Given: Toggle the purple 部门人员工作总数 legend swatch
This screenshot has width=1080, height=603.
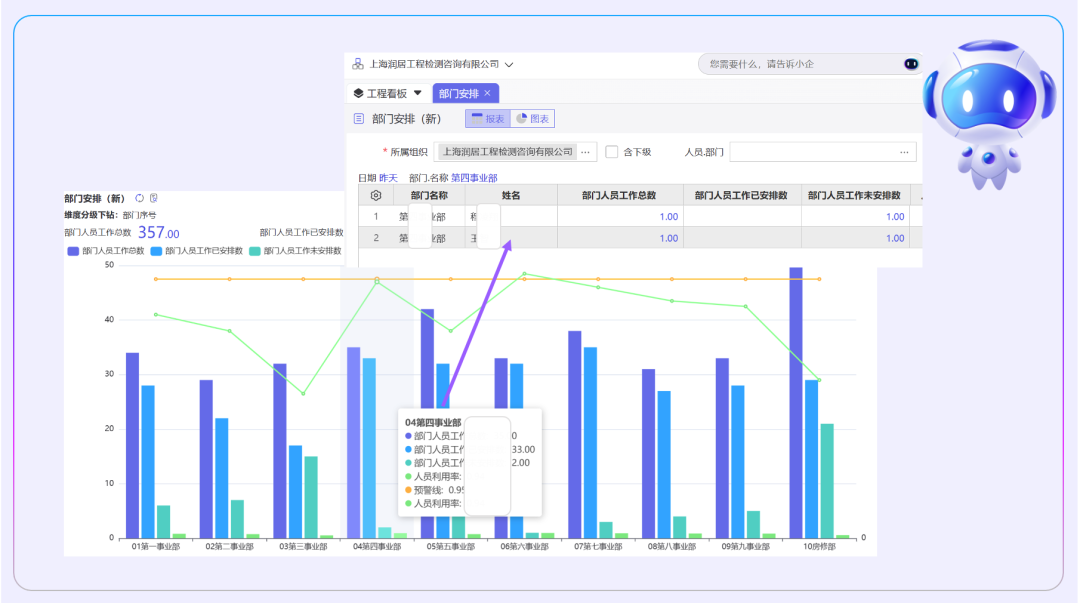Looking at the screenshot, I should click(x=72, y=250).
